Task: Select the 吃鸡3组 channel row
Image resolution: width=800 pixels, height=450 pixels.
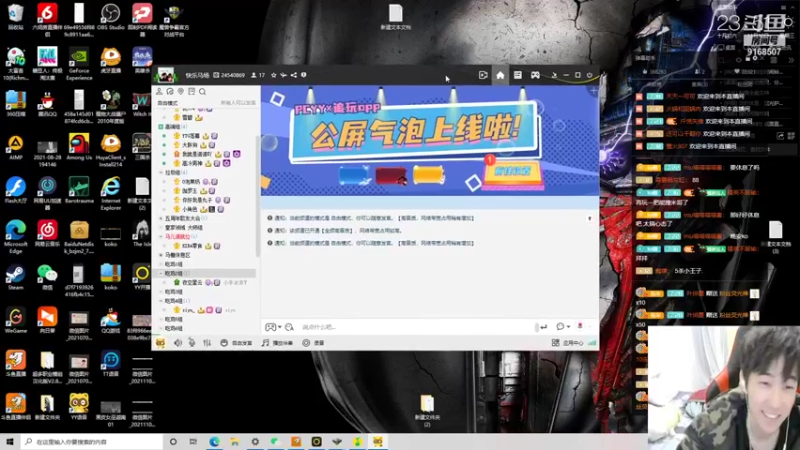Action: pos(204,292)
